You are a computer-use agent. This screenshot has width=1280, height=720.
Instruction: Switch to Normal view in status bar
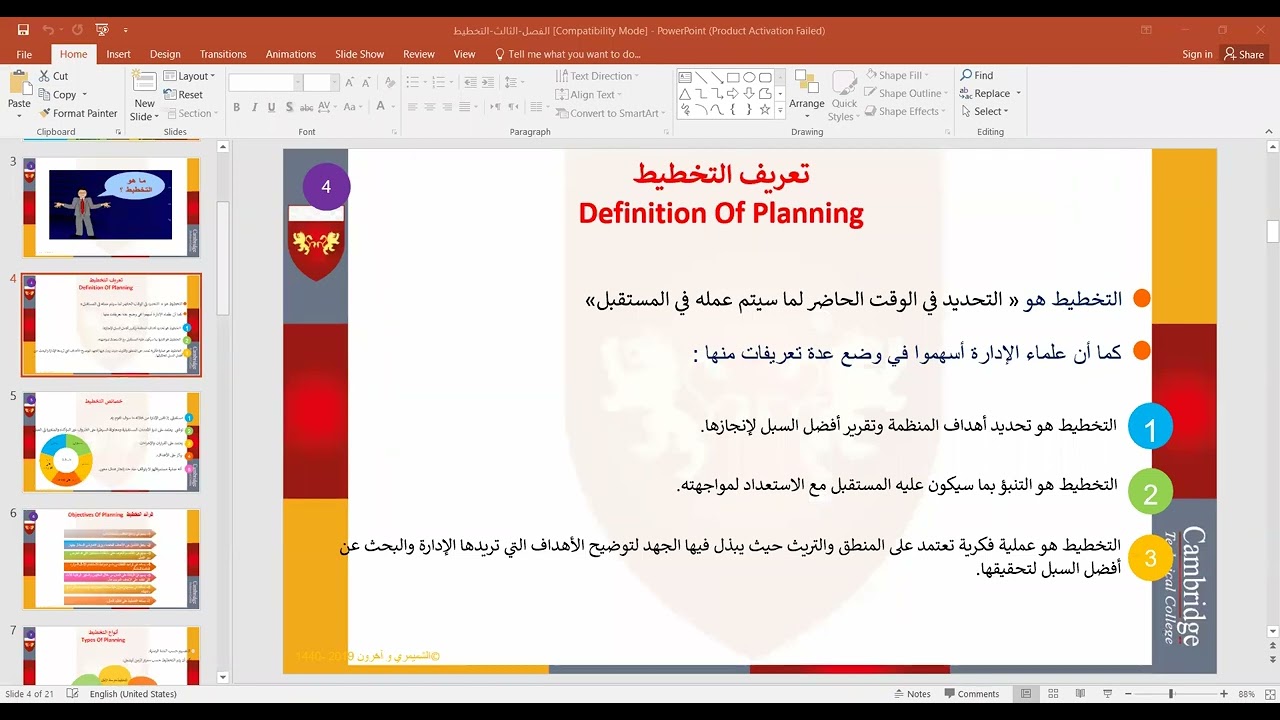pos(1026,694)
